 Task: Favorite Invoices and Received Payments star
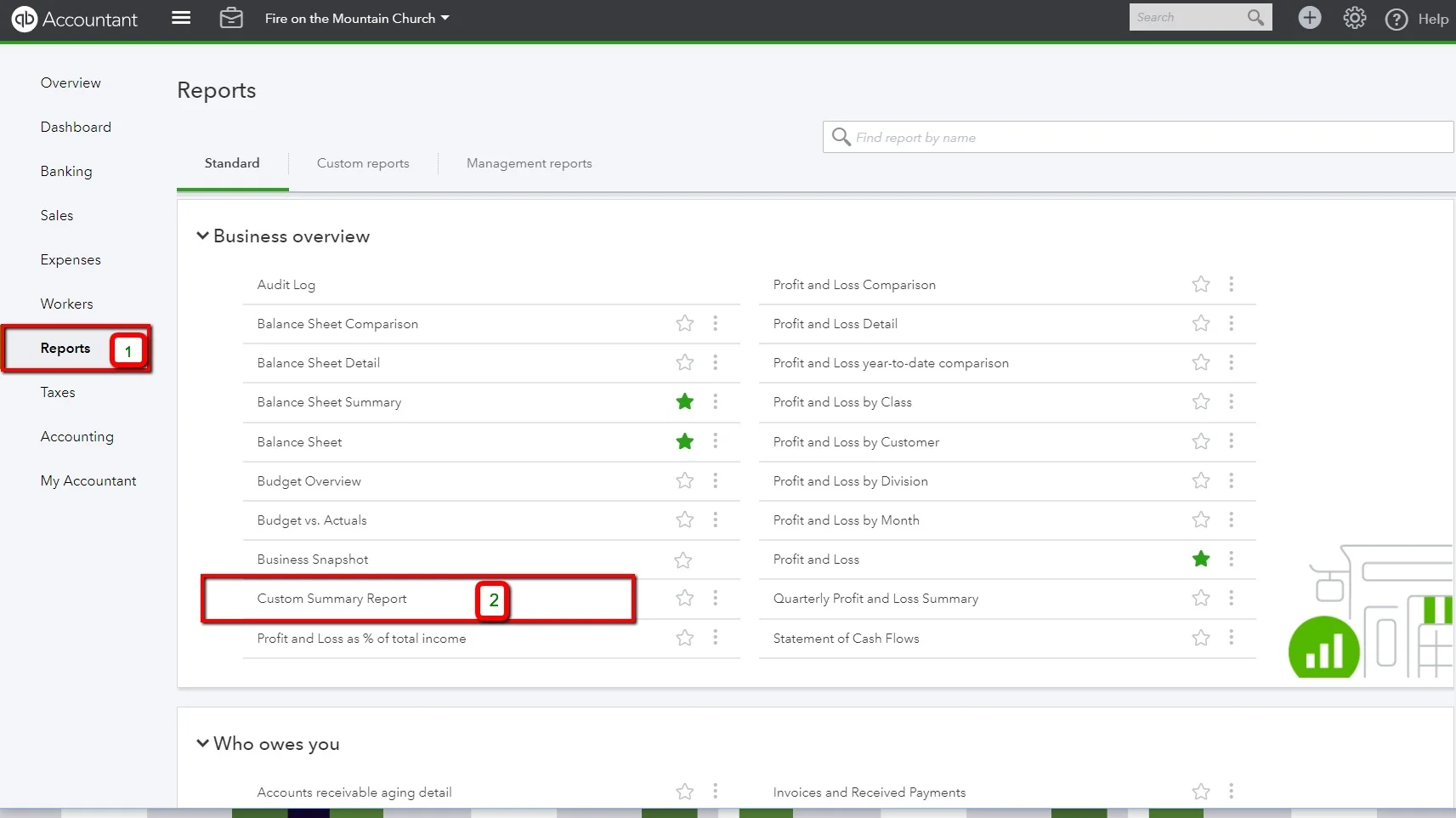tap(1200, 792)
